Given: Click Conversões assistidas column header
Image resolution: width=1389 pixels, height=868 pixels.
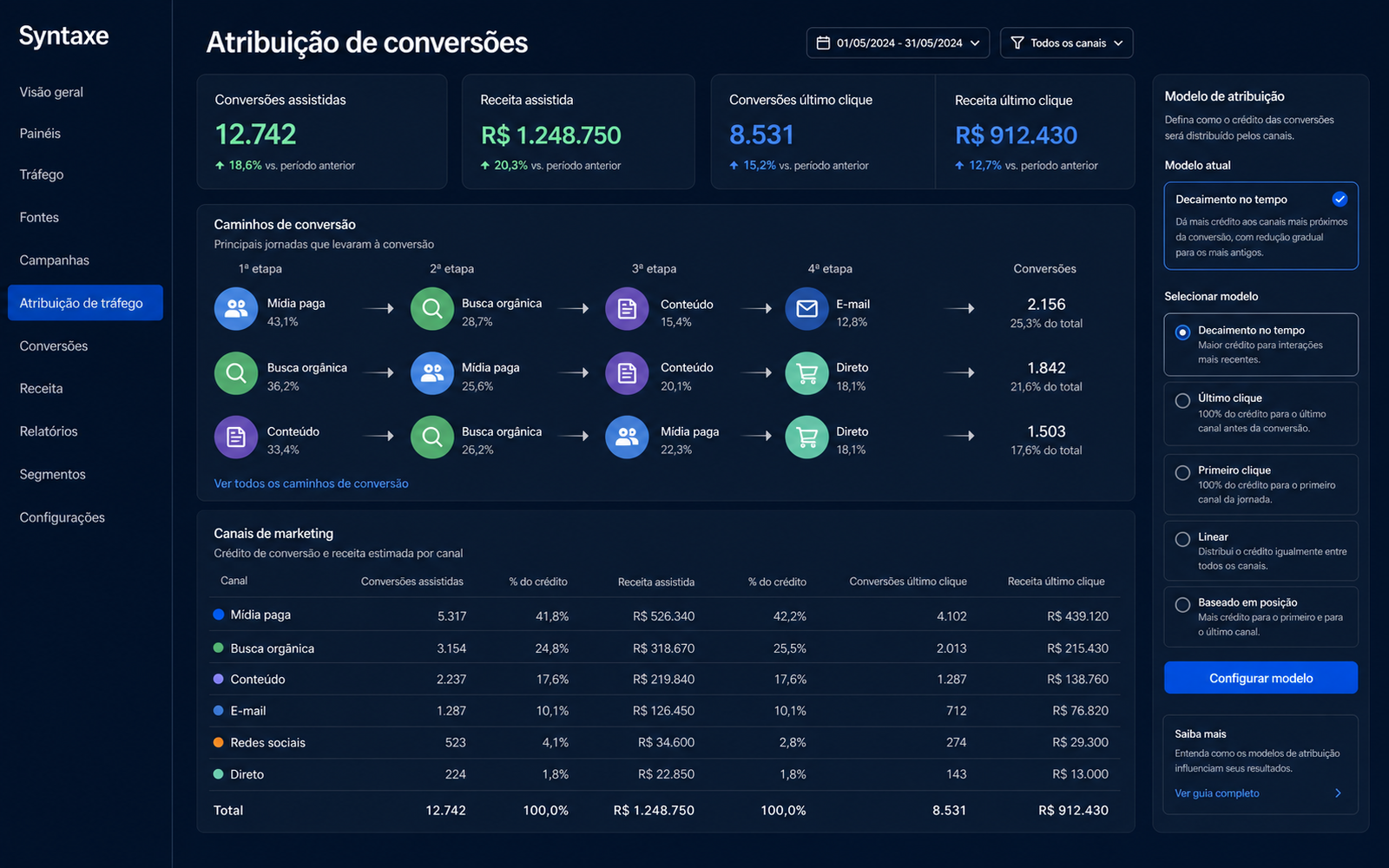Looking at the screenshot, I should pyautogui.click(x=411, y=582).
